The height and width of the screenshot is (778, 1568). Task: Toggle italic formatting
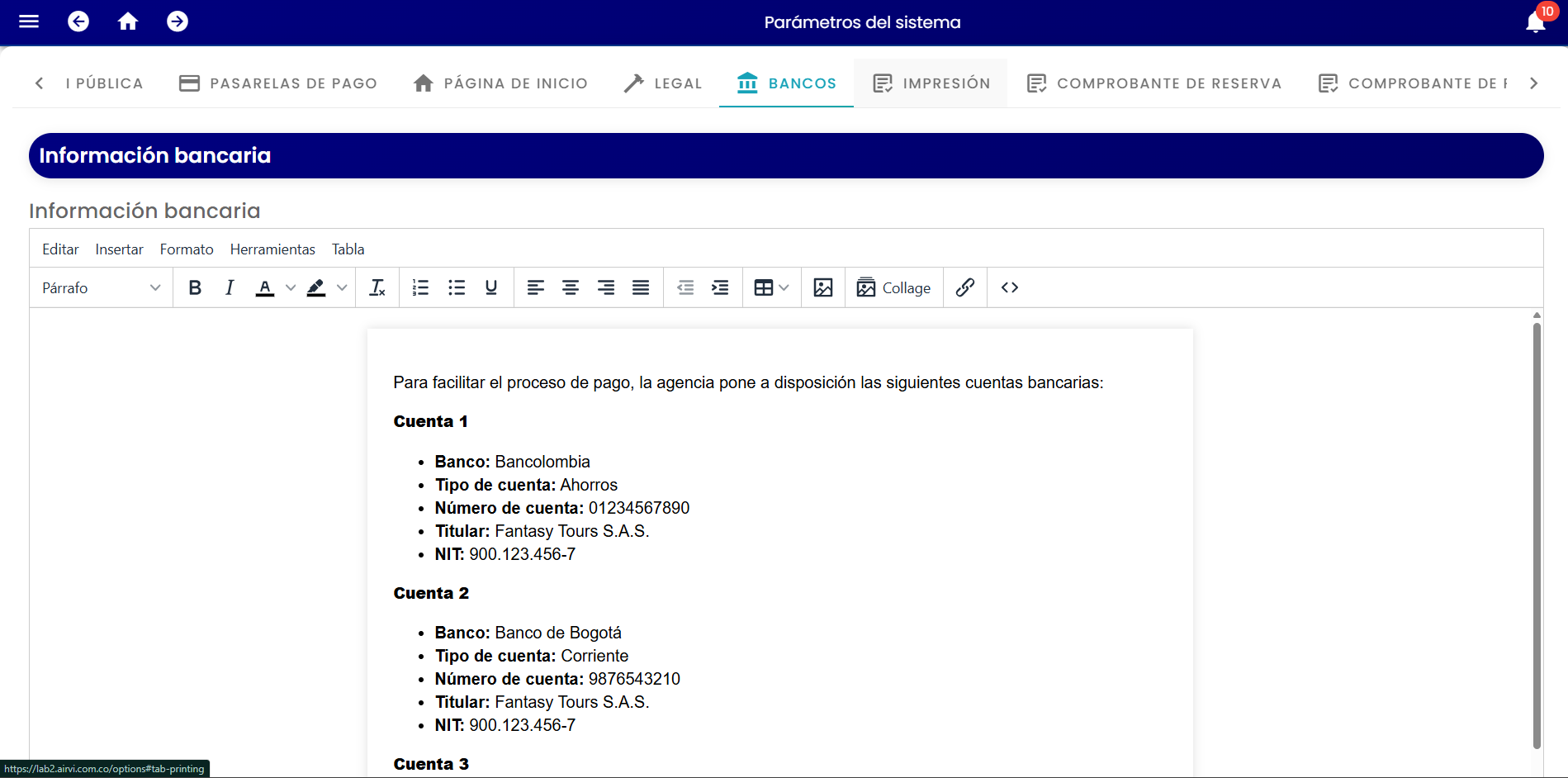230,287
